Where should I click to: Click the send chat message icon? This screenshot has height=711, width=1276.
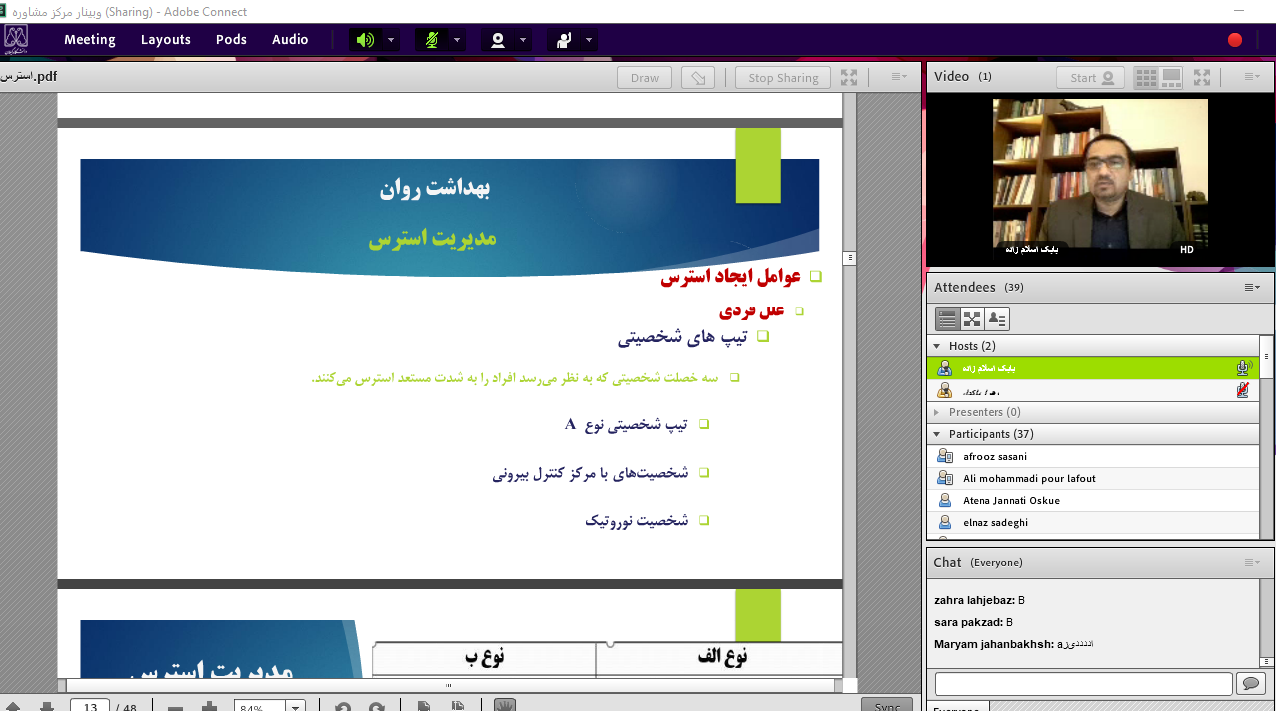coord(1250,683)
